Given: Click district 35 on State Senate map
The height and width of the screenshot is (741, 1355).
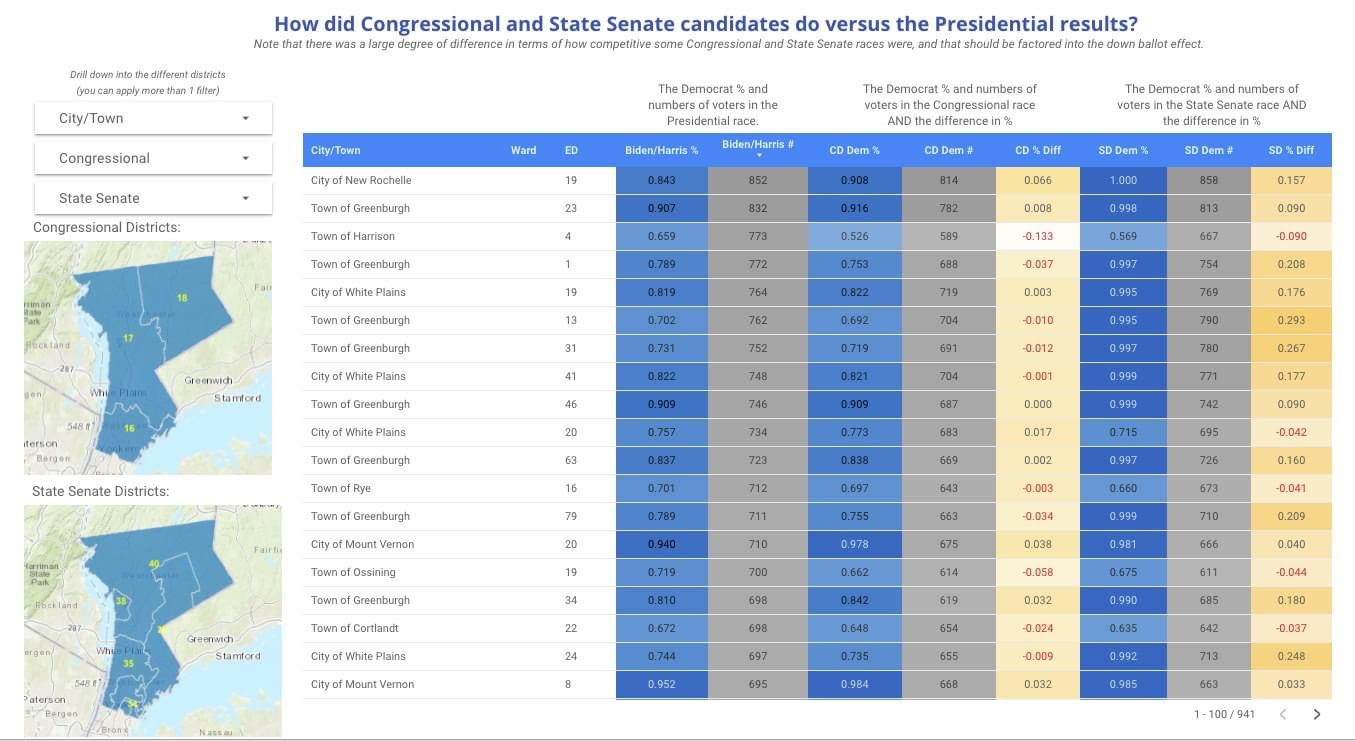Looking at the screenshot, I should tap(128, 663).
